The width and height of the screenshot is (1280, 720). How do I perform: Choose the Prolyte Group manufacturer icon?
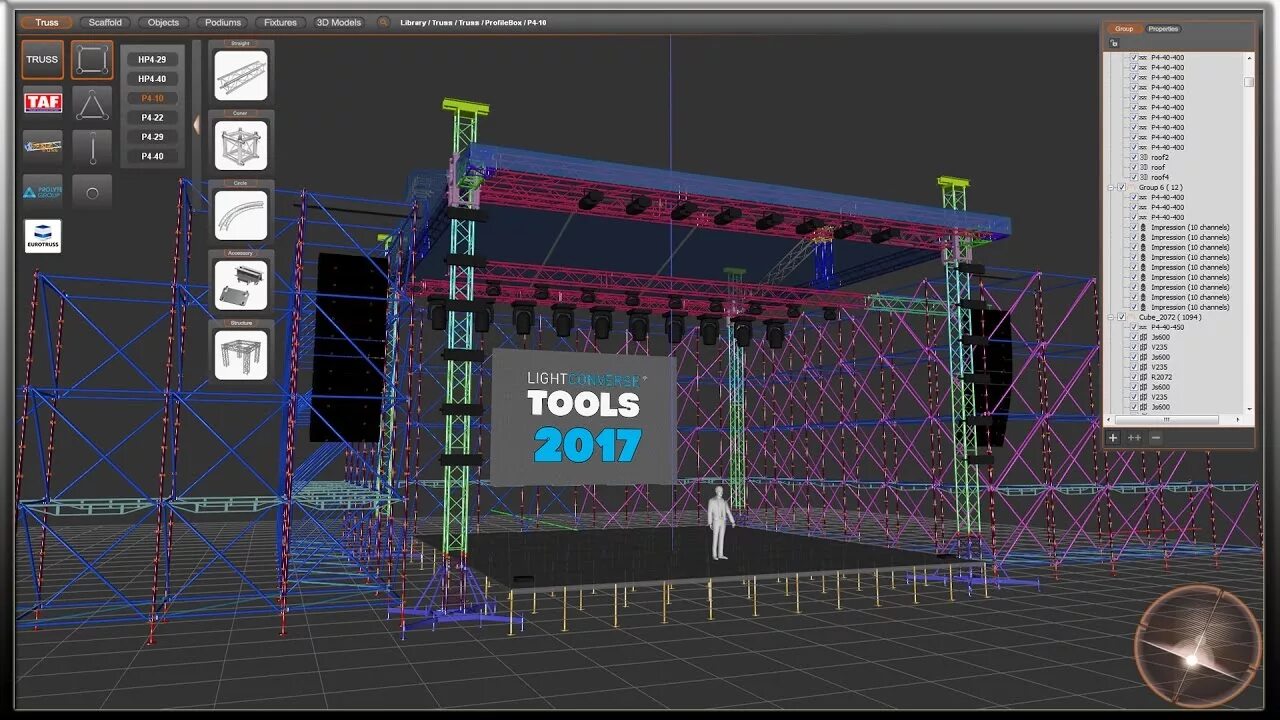(43, 190)
